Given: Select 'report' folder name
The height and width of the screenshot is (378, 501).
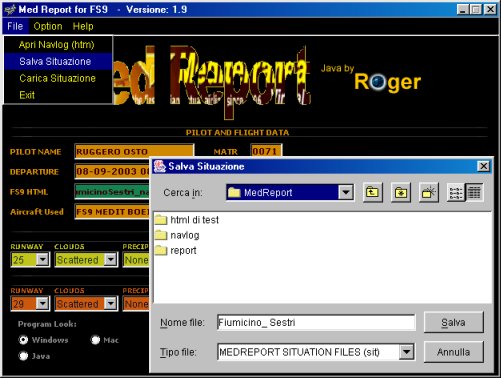Looking at the screenshot, I should pos(183,250).
